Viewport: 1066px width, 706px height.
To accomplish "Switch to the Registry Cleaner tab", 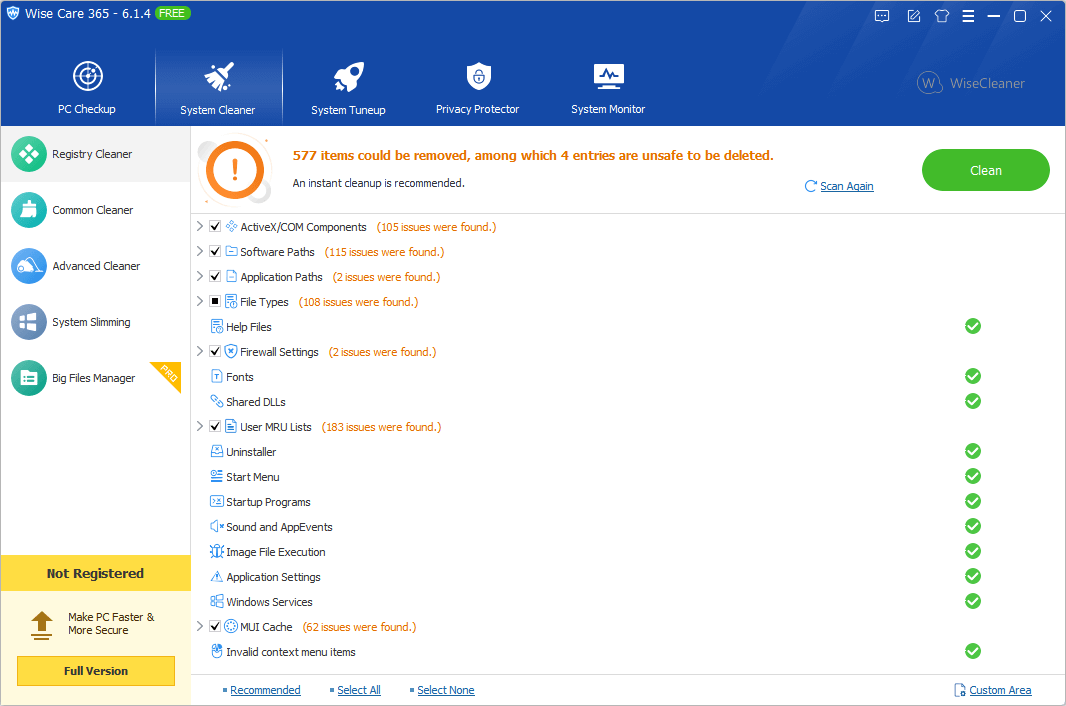I will point(92,154).
